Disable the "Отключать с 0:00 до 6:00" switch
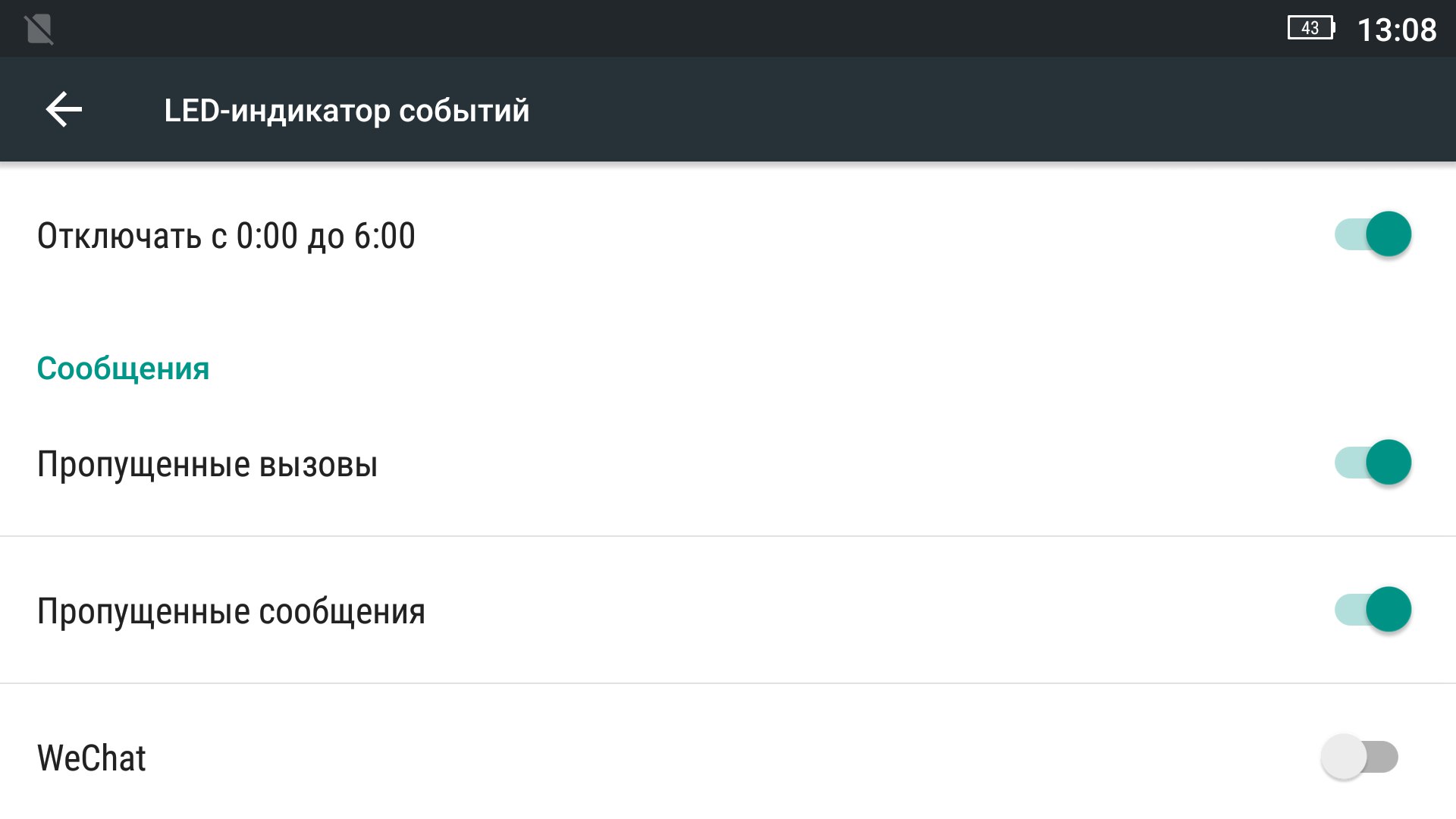This screenshot has height=819, width=1456. (1373, 234)
